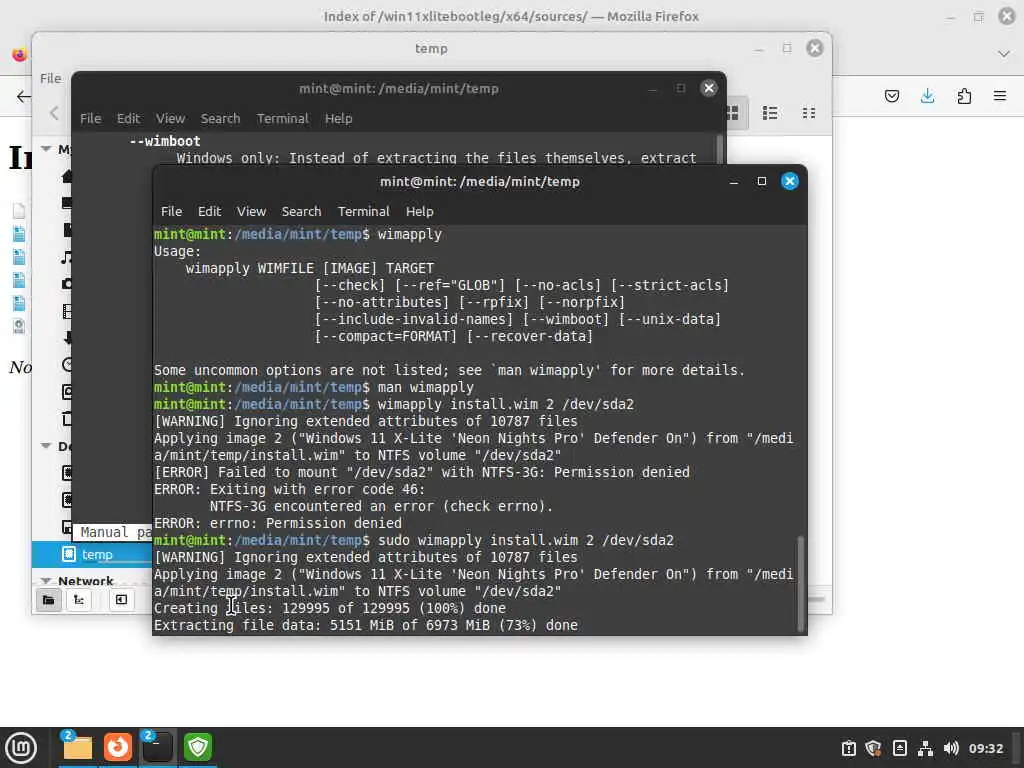
Task: Open sound volume tray icon
Action: (951, 748)
